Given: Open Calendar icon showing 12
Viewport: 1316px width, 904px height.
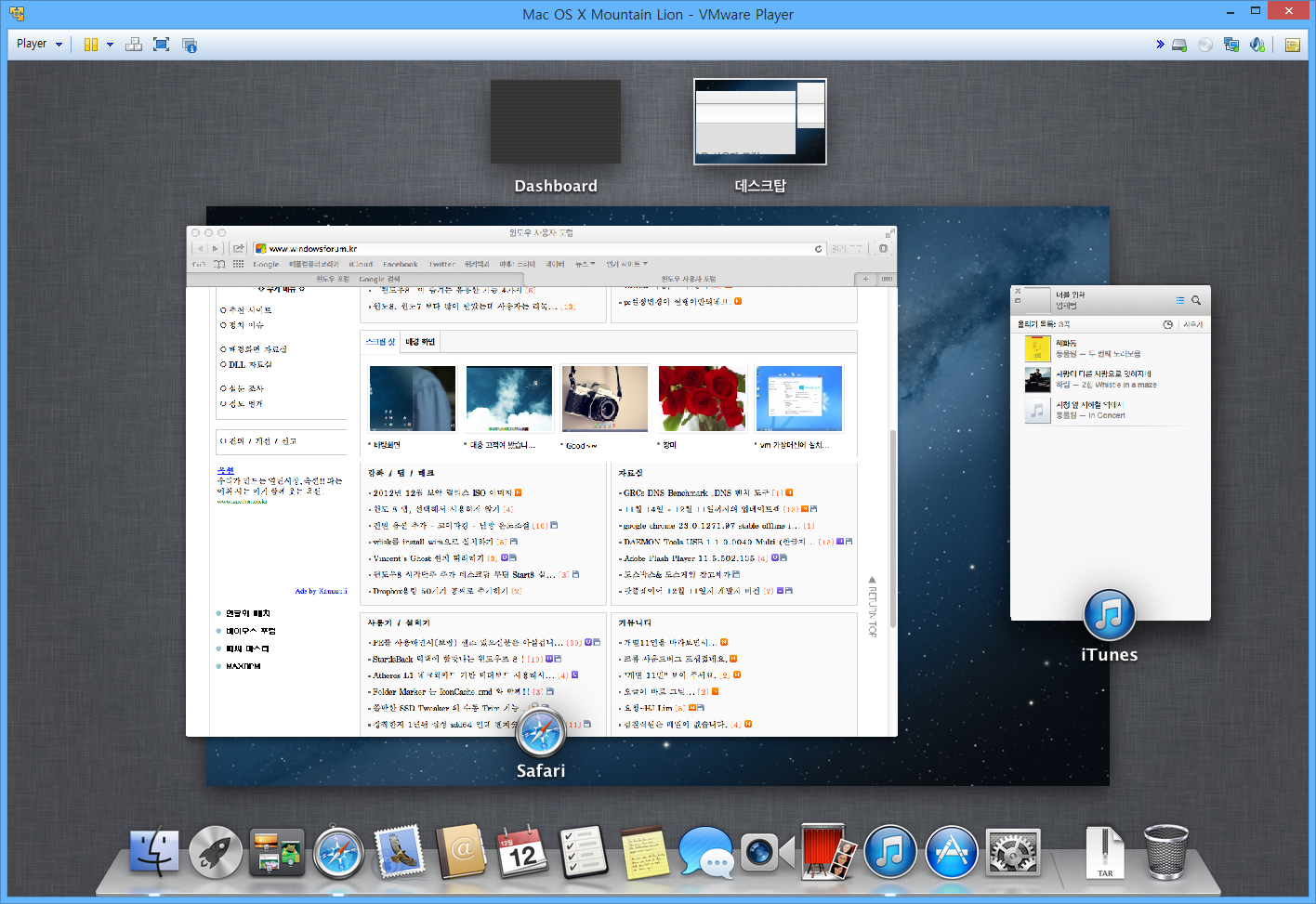Looking at the screenshot, I should 522,851.
